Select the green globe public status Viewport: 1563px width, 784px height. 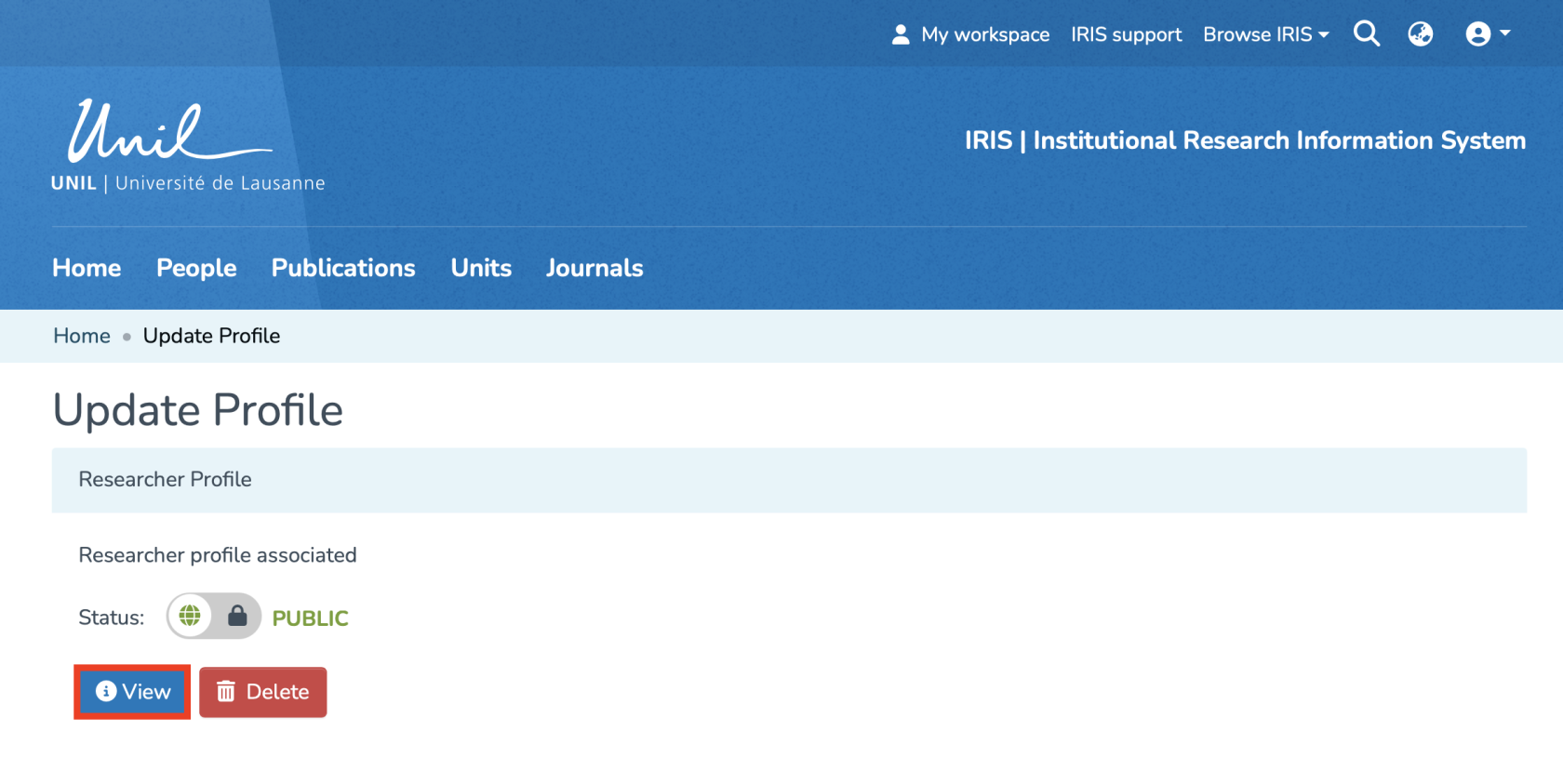coord(190,616)
